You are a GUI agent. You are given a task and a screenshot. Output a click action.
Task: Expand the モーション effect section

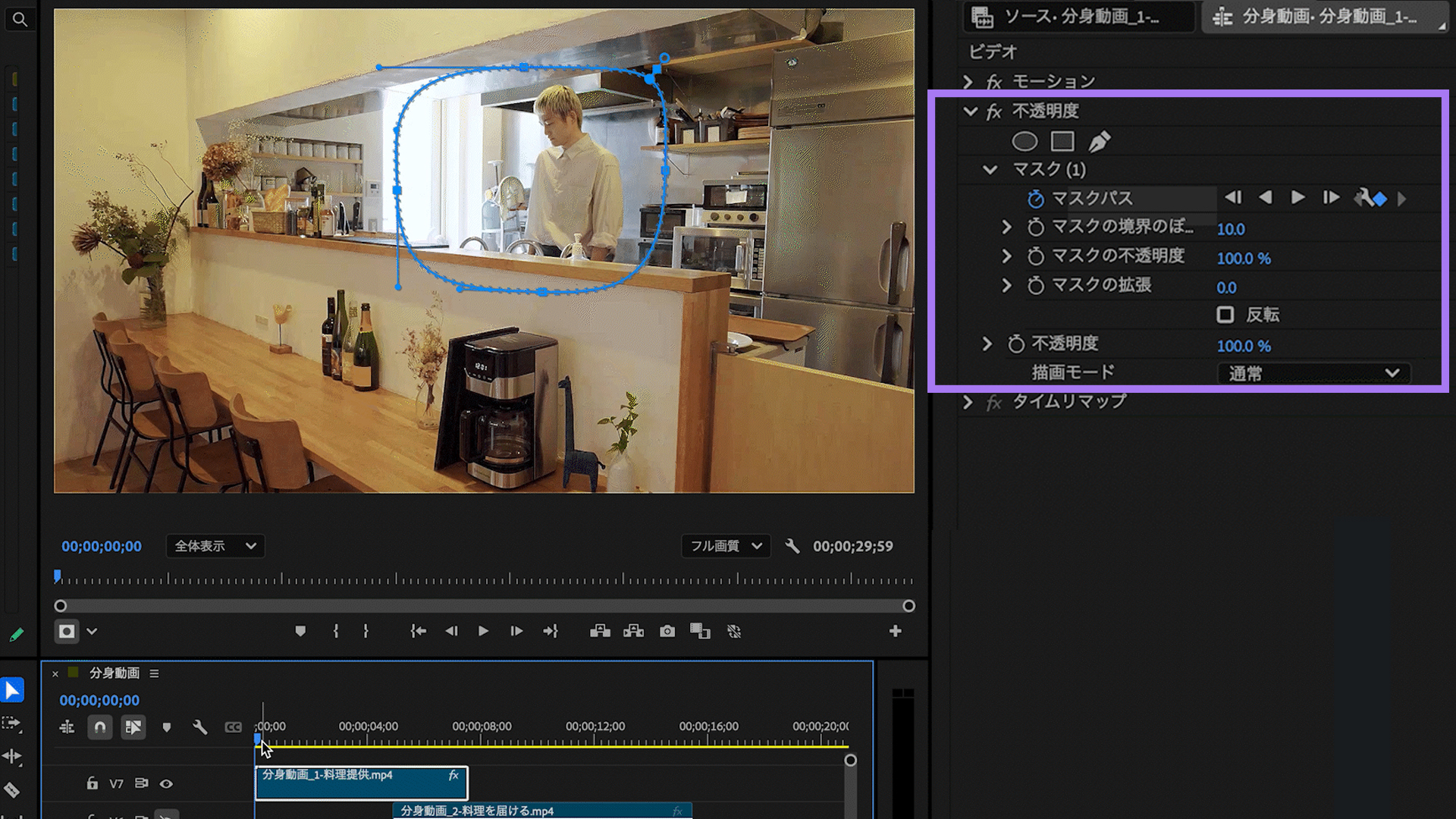click(968, 82)
